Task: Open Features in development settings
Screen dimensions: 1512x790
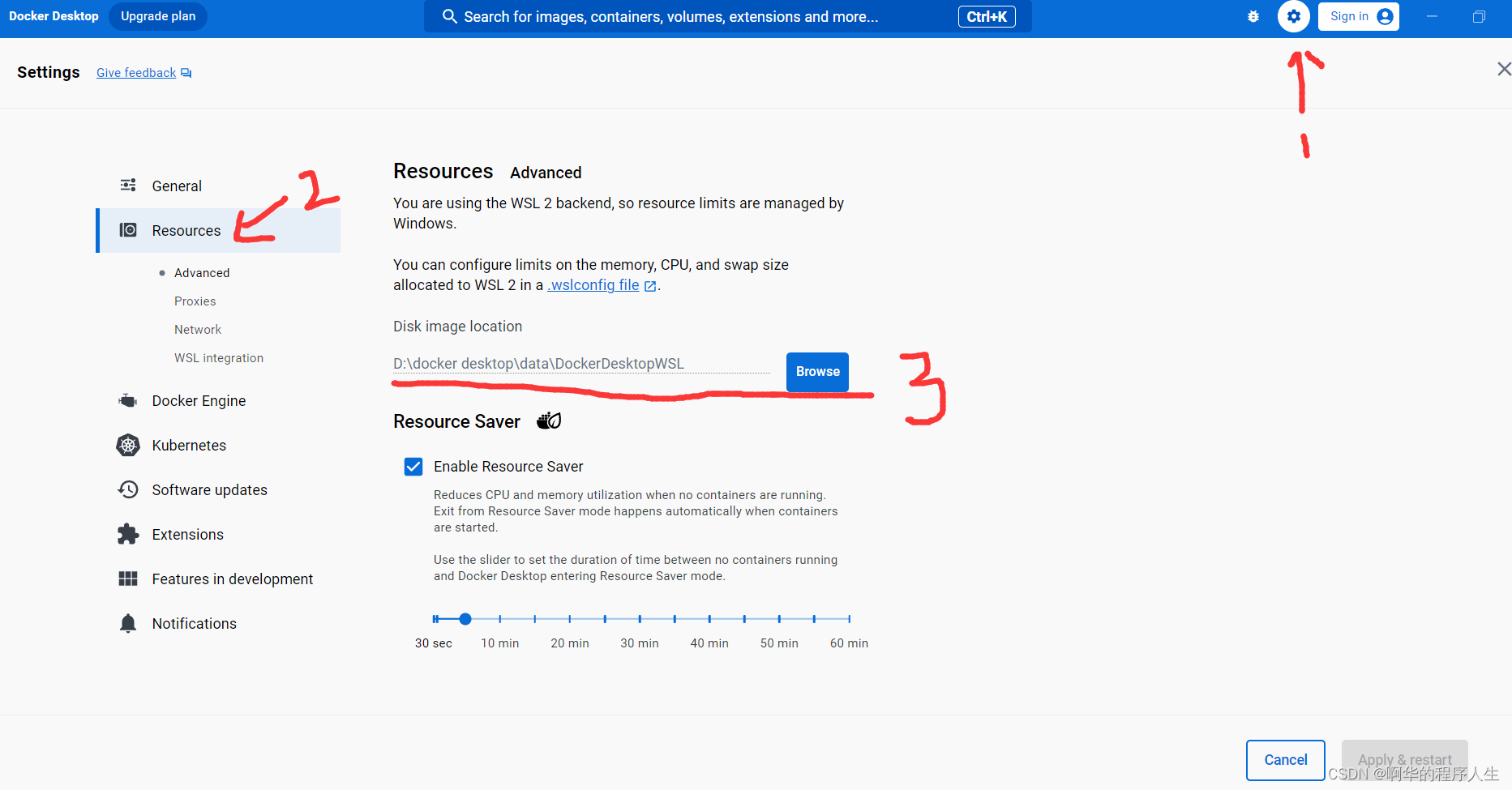Action: point(218,579)
